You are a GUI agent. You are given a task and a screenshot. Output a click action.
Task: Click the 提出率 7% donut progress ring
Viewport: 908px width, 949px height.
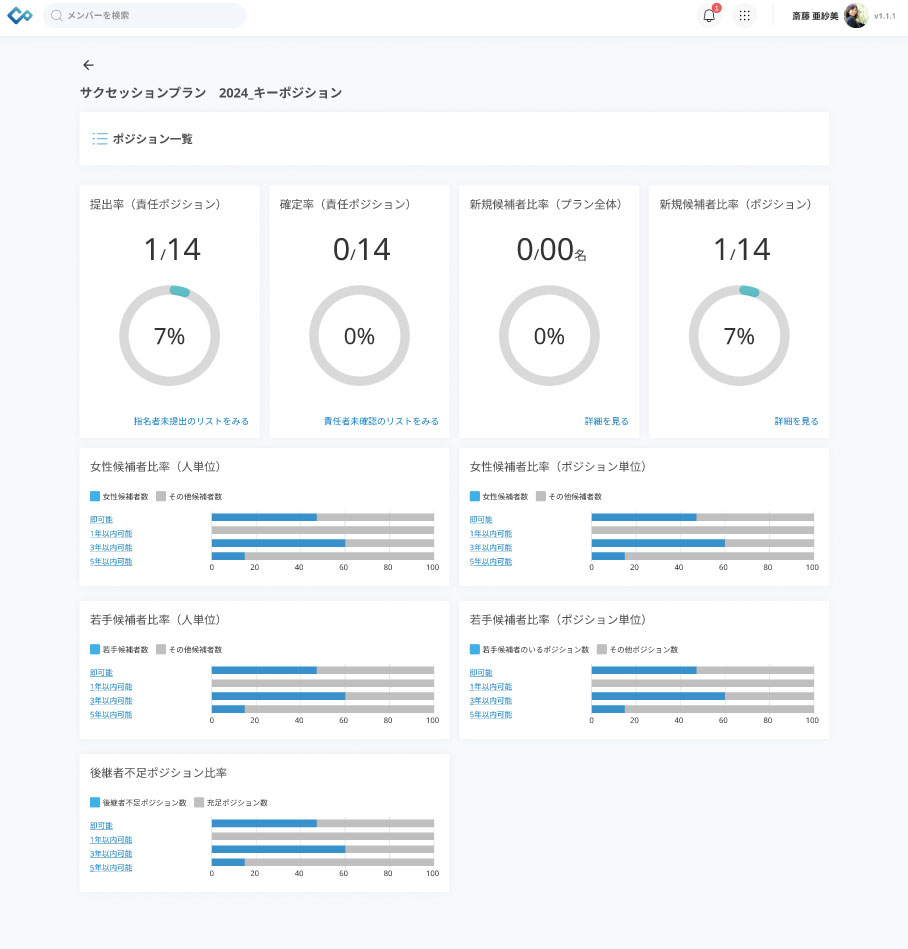[169, 335]
